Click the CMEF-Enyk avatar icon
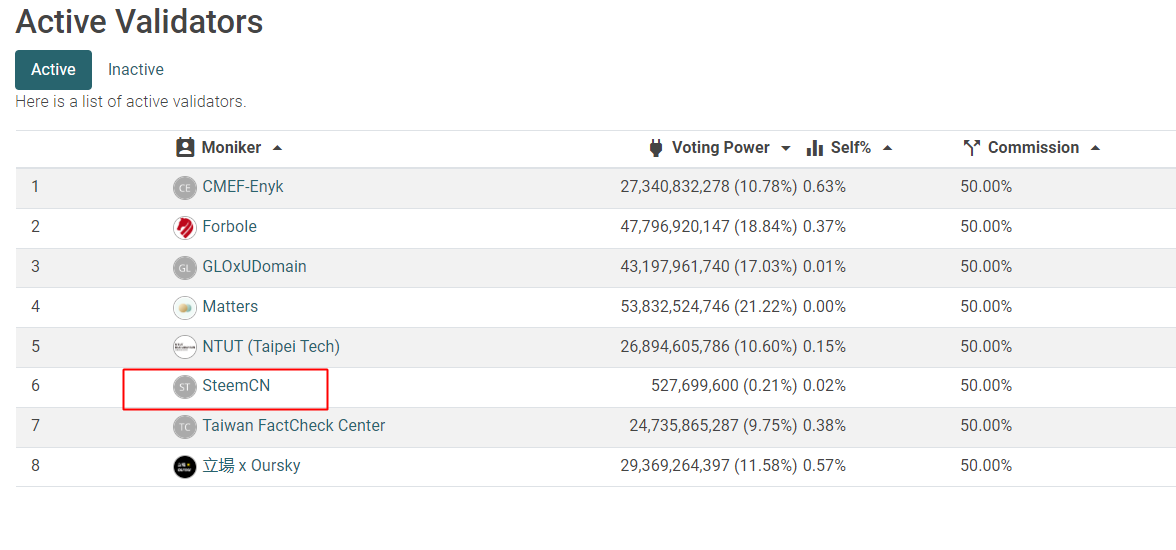 click(184, 188)
